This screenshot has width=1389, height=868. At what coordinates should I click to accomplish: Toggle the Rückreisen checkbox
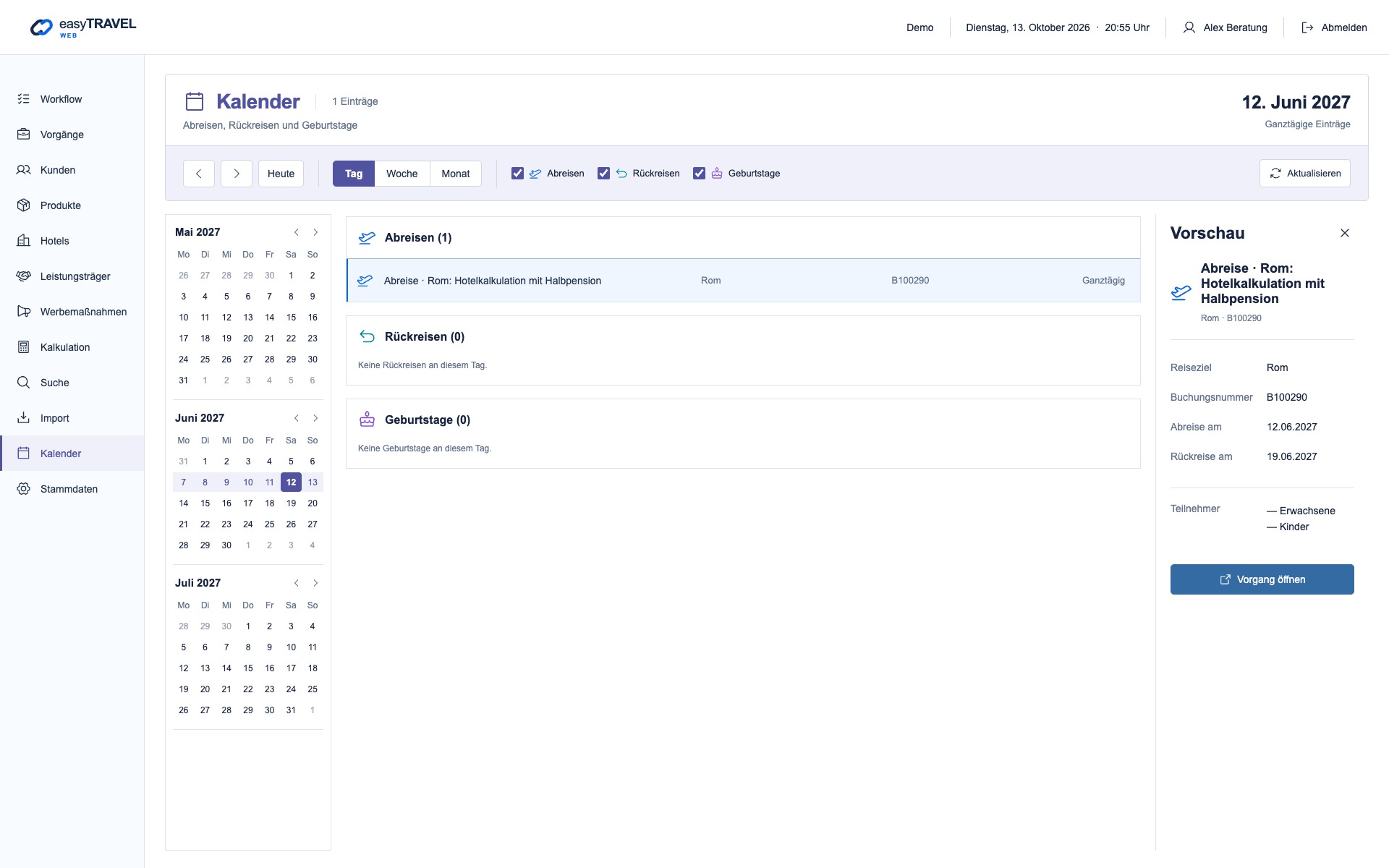click(603, 174)
